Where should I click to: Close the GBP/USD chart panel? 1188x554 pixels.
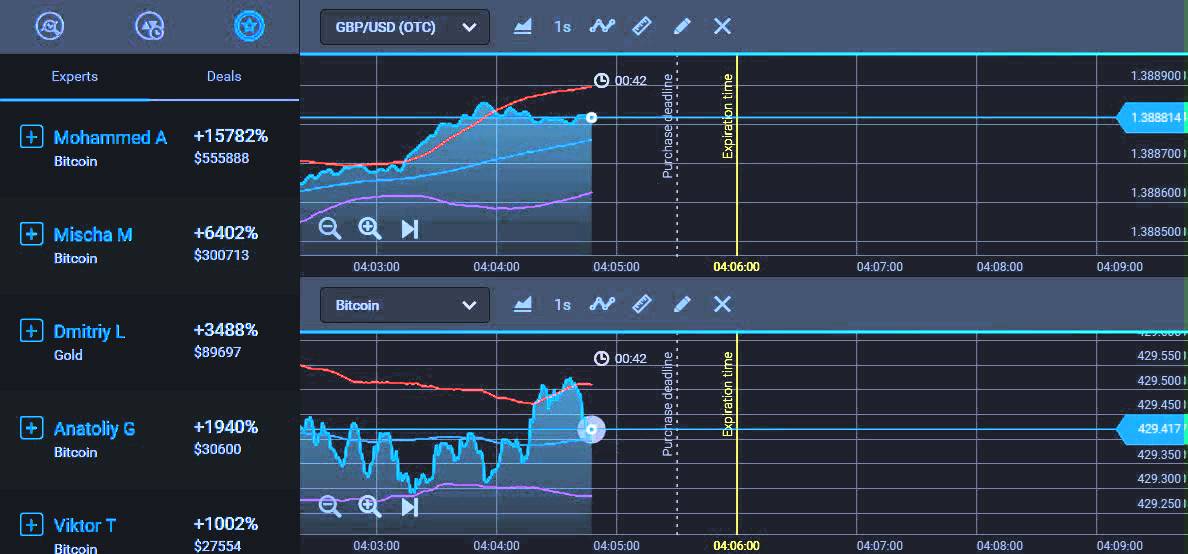pos(722,27)
